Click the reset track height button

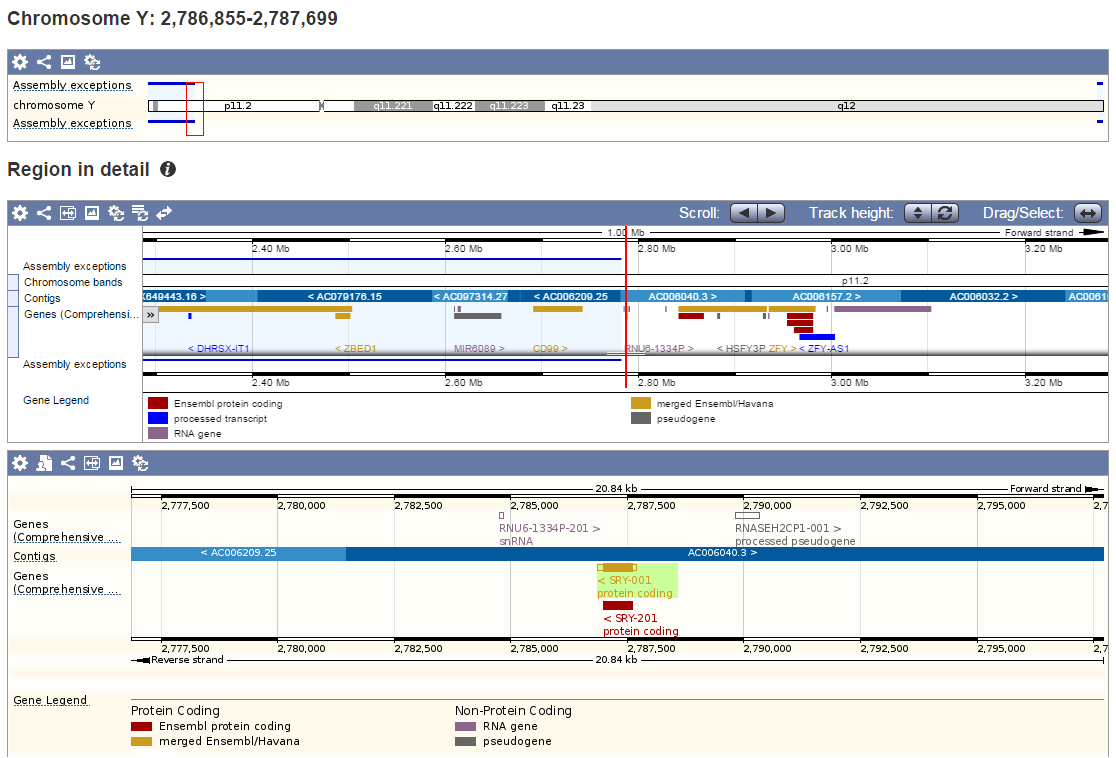(x=945, y=213)
